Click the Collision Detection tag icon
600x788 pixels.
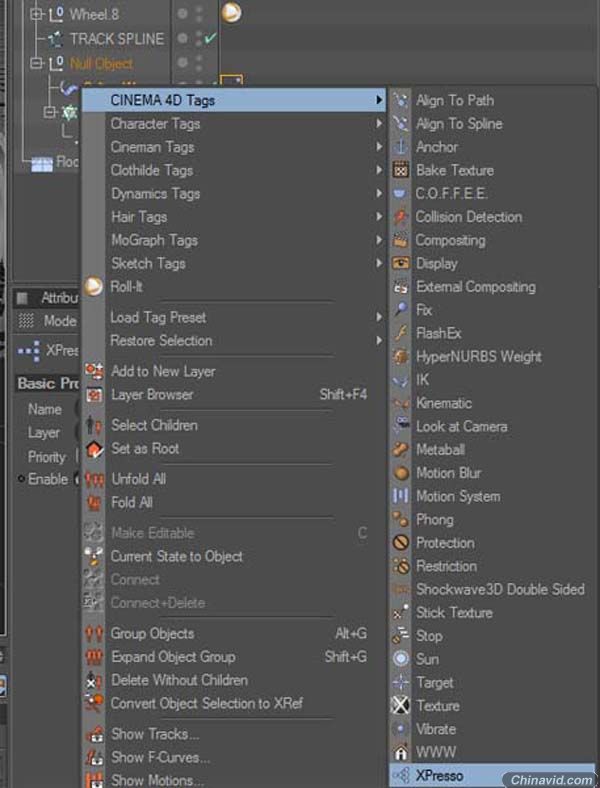[x=401, y=217]
